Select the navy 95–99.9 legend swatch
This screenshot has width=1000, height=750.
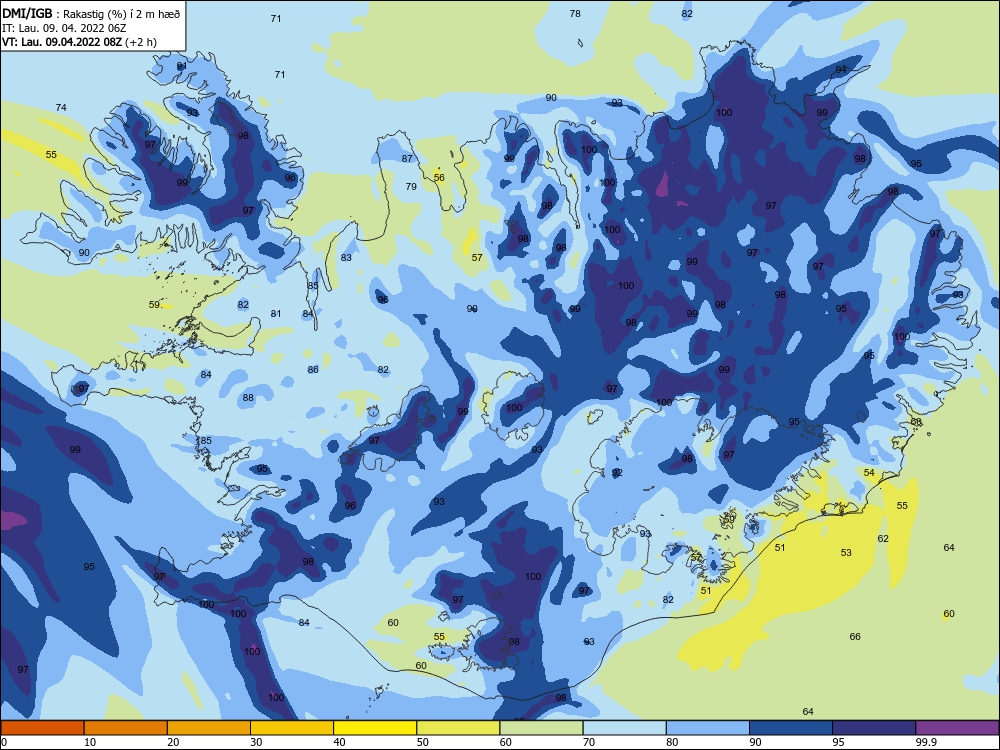[874, 728]
